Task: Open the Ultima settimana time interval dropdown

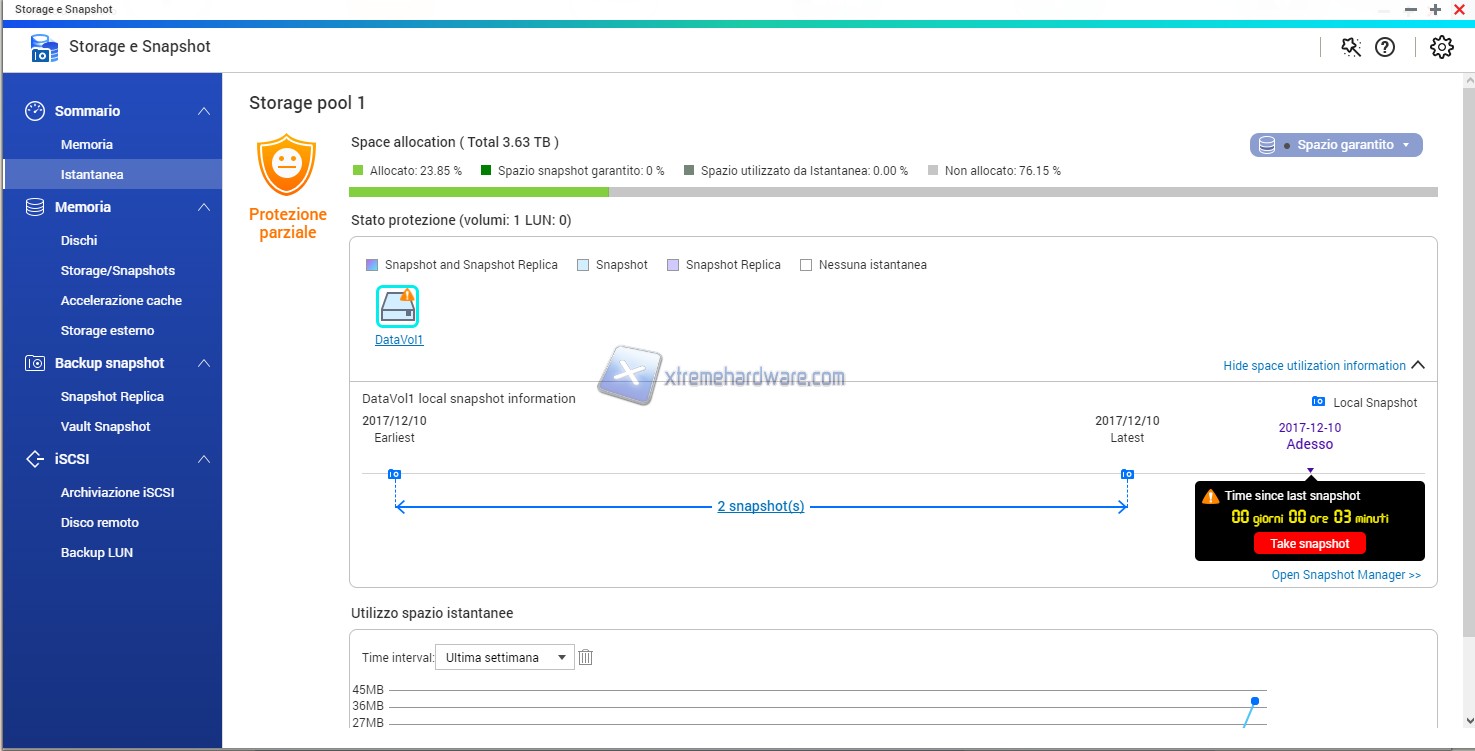Action: 505,657
